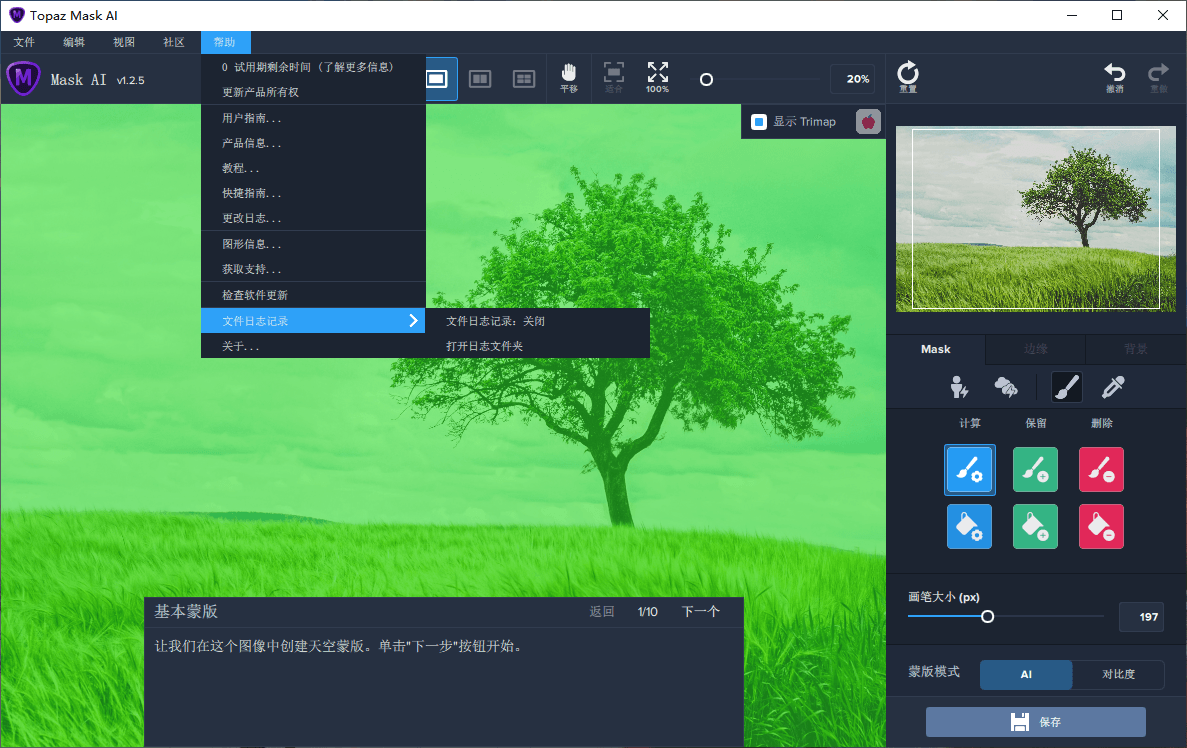Choose the red remove fill bucket
The image size is (1187, 748).
1101,526
